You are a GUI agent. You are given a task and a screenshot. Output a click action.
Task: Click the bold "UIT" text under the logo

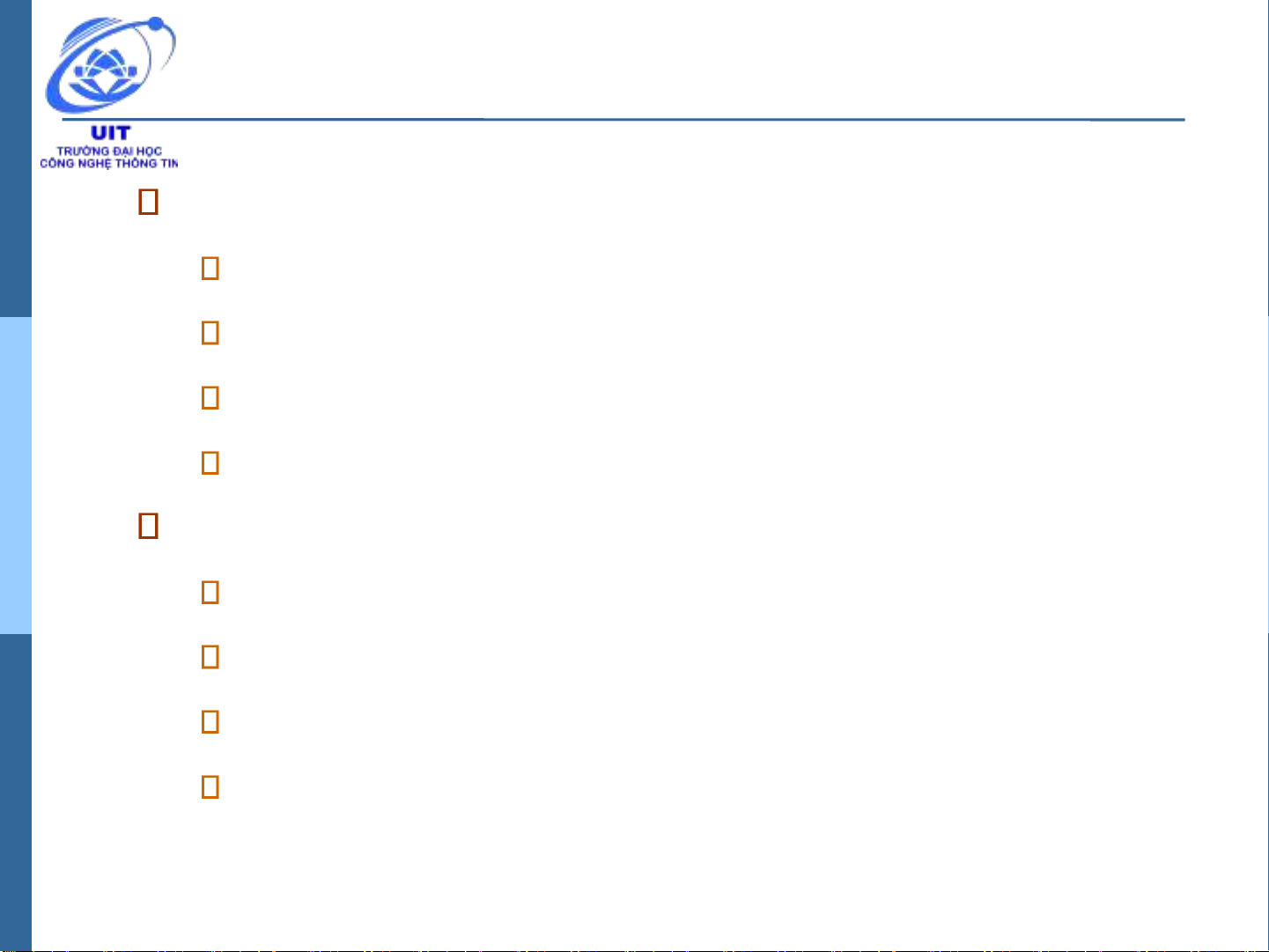pos(110,133)
